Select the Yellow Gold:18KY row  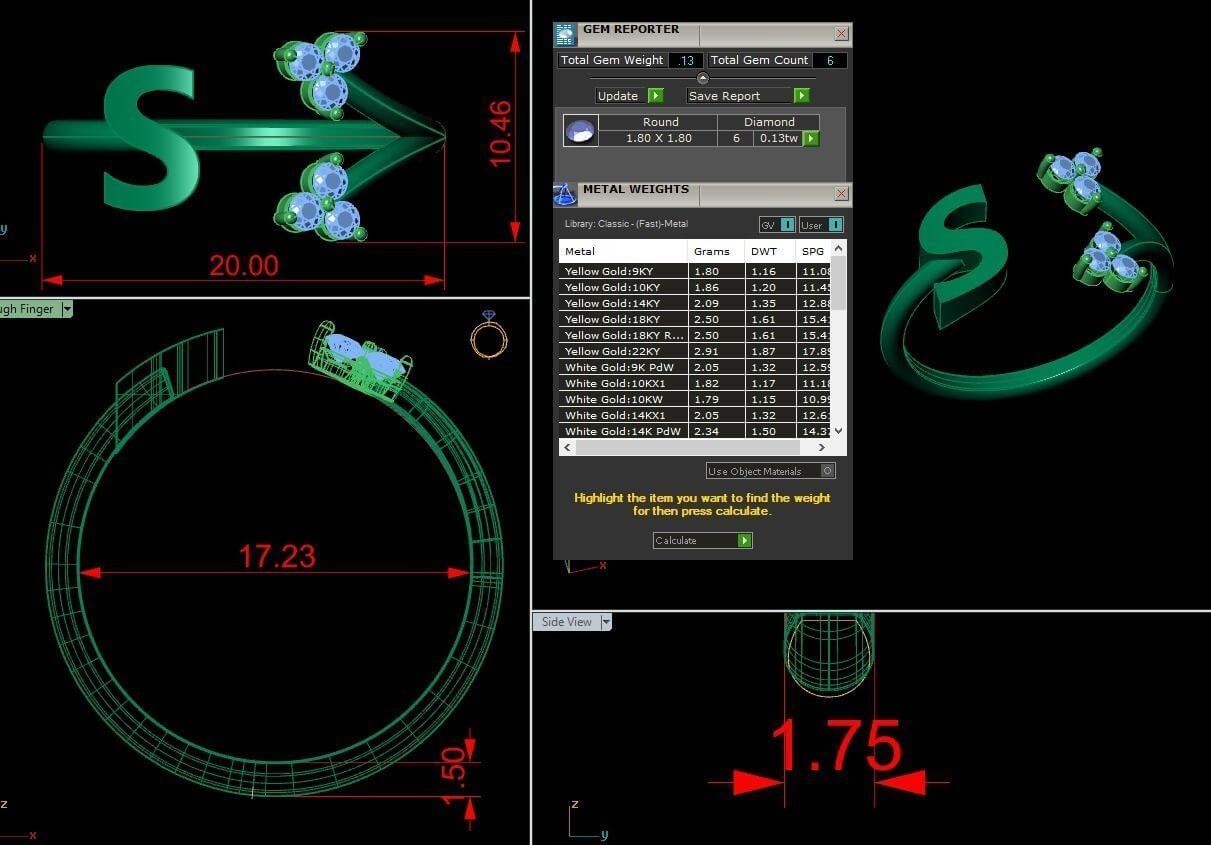coord(695,319)
